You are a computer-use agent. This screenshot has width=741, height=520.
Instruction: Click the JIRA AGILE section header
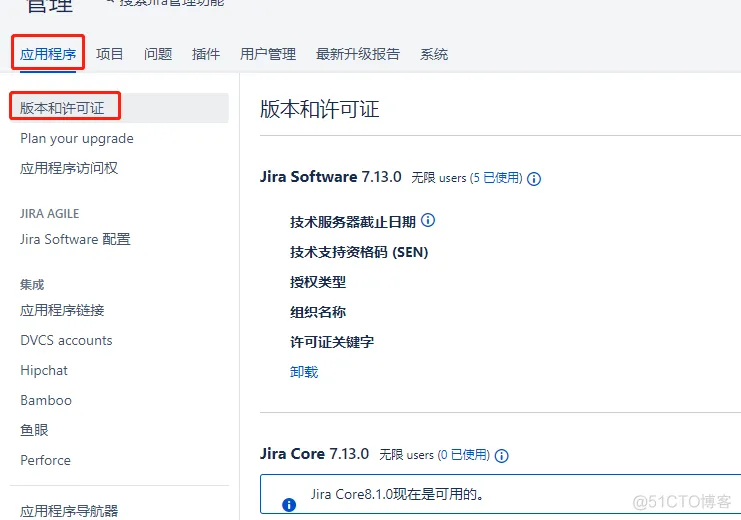pos(50,214)
